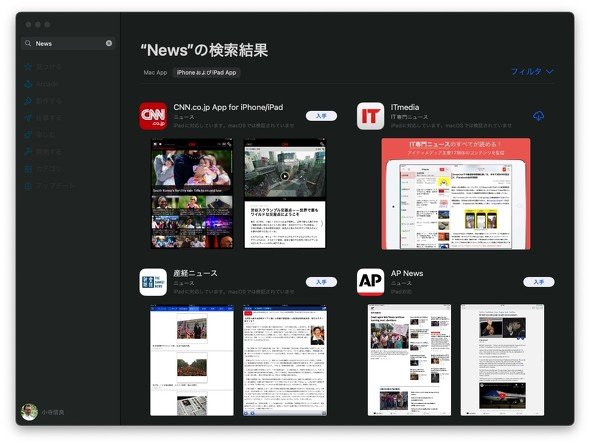
Task: Download ITmedia using the cloud icon
Action: click(538, 116)
